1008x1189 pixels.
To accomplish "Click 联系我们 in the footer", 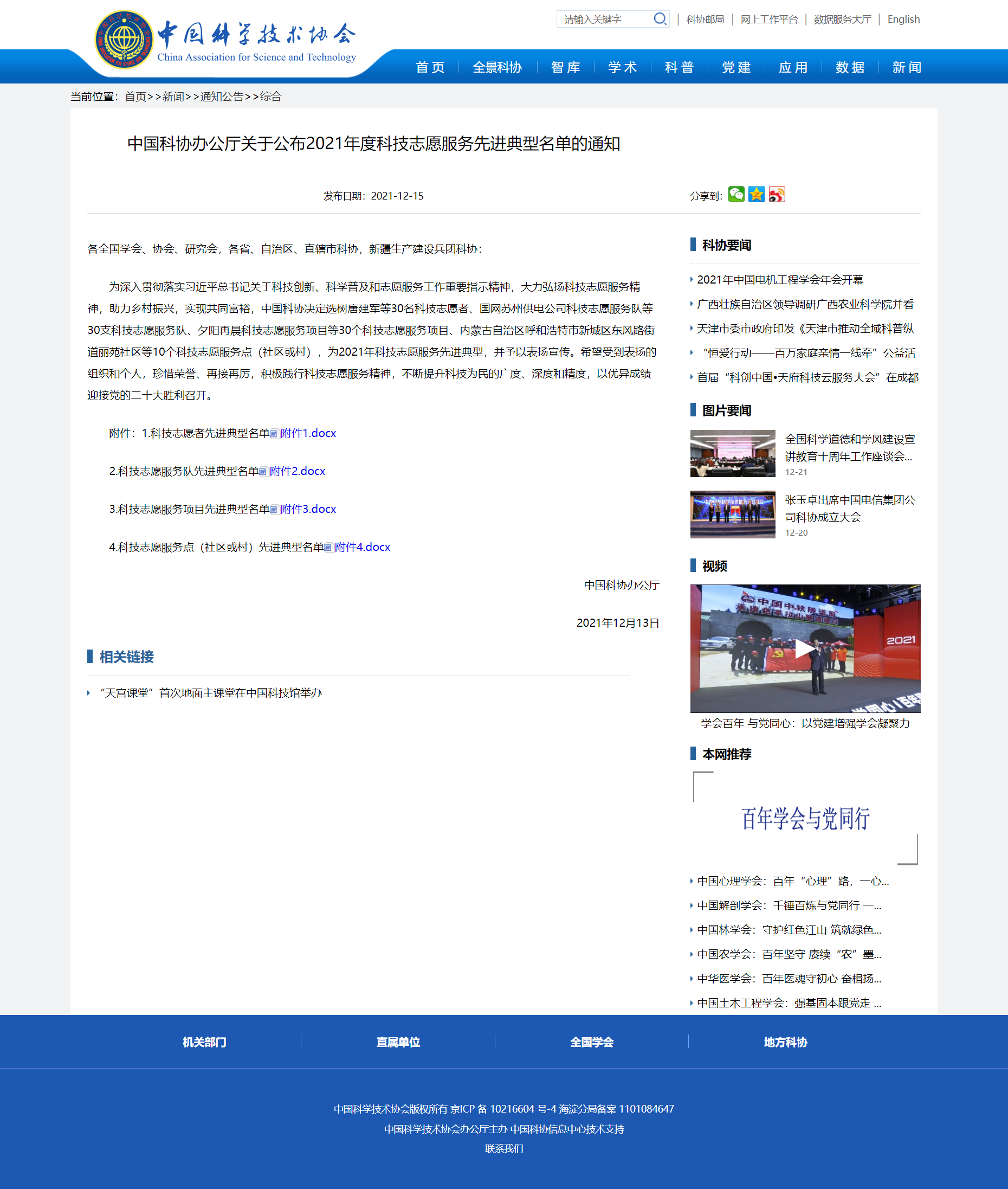I will (503, 1149).
